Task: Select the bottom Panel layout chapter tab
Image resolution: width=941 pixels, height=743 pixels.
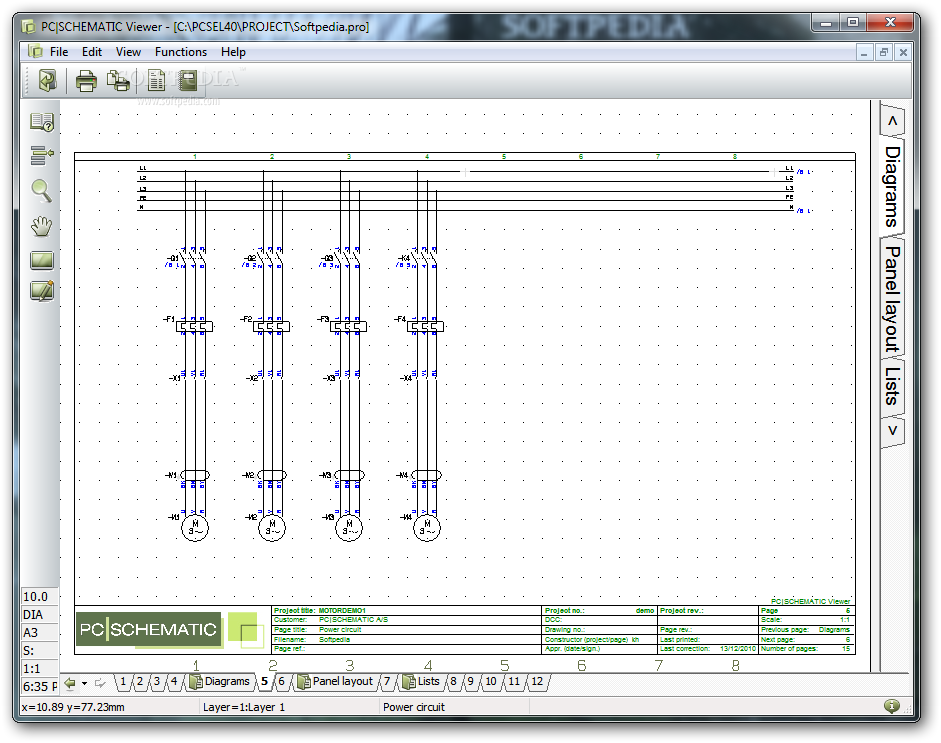Action: [335, 682]
